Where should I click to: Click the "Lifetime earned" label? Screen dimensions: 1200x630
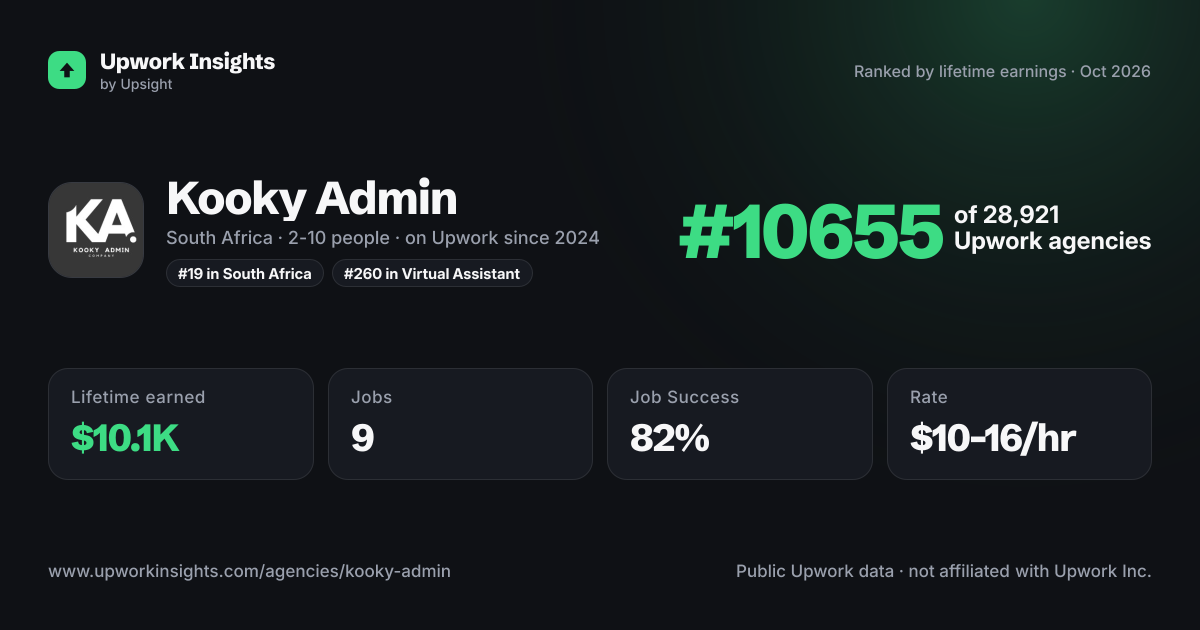138,397
